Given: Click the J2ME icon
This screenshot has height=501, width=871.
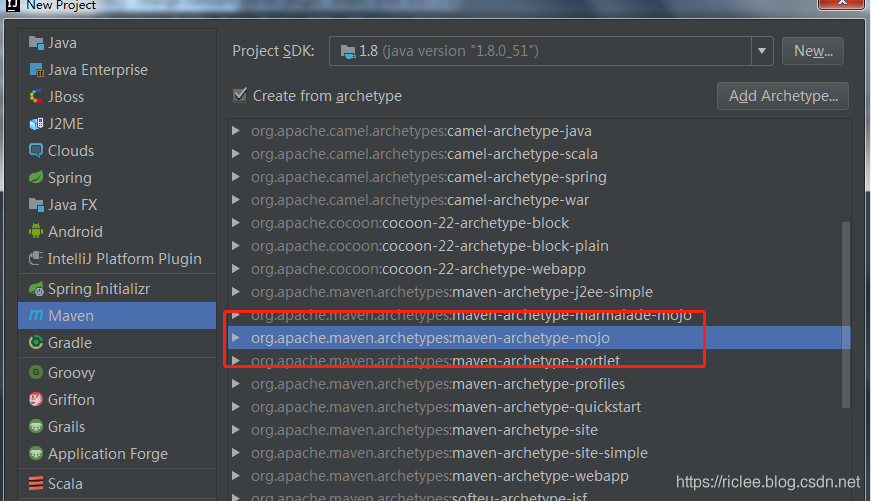Looking at the screenshot, I should click(36, 123).
